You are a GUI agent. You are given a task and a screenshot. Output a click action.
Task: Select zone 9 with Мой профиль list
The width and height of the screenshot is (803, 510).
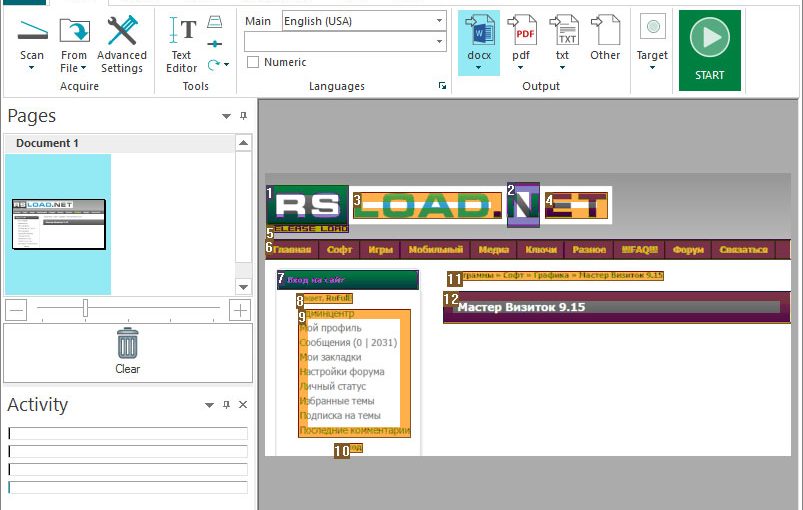(354, 373)
